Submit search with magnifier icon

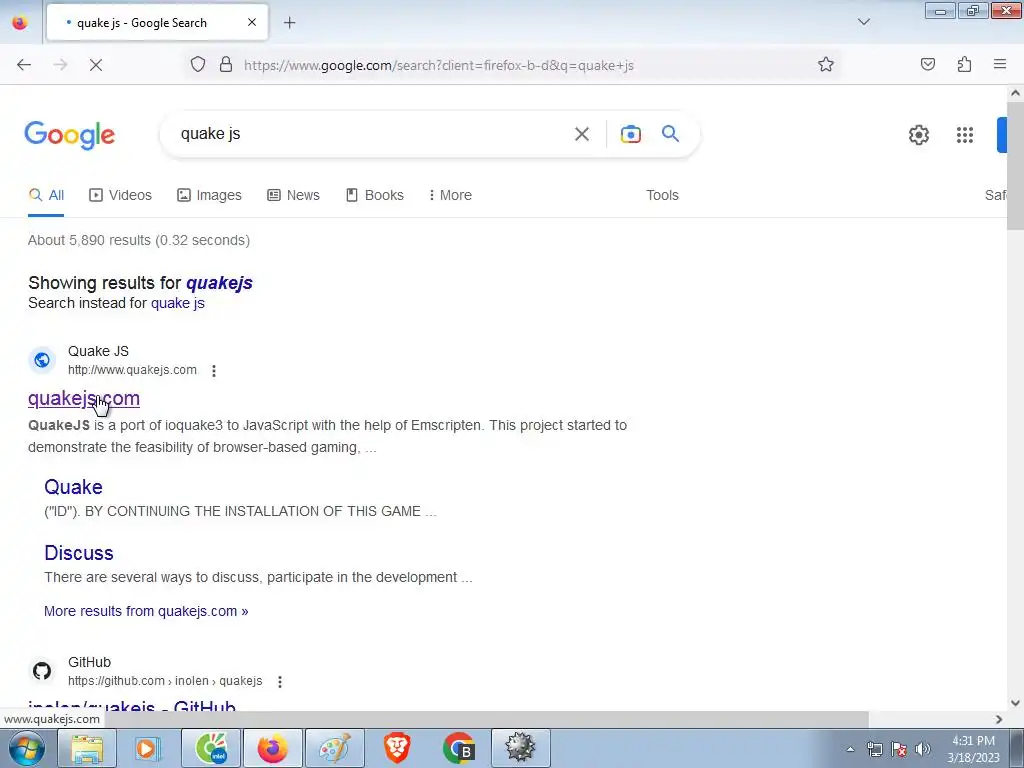pyautogui.click(x=670, y=133)
